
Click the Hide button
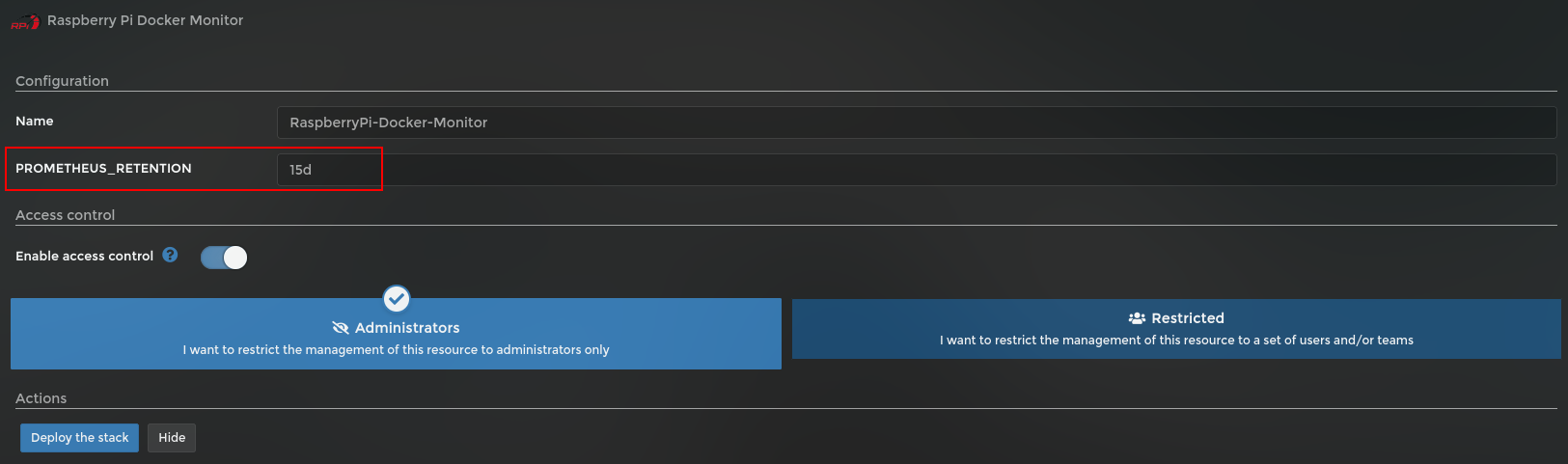tap(172, 438)
